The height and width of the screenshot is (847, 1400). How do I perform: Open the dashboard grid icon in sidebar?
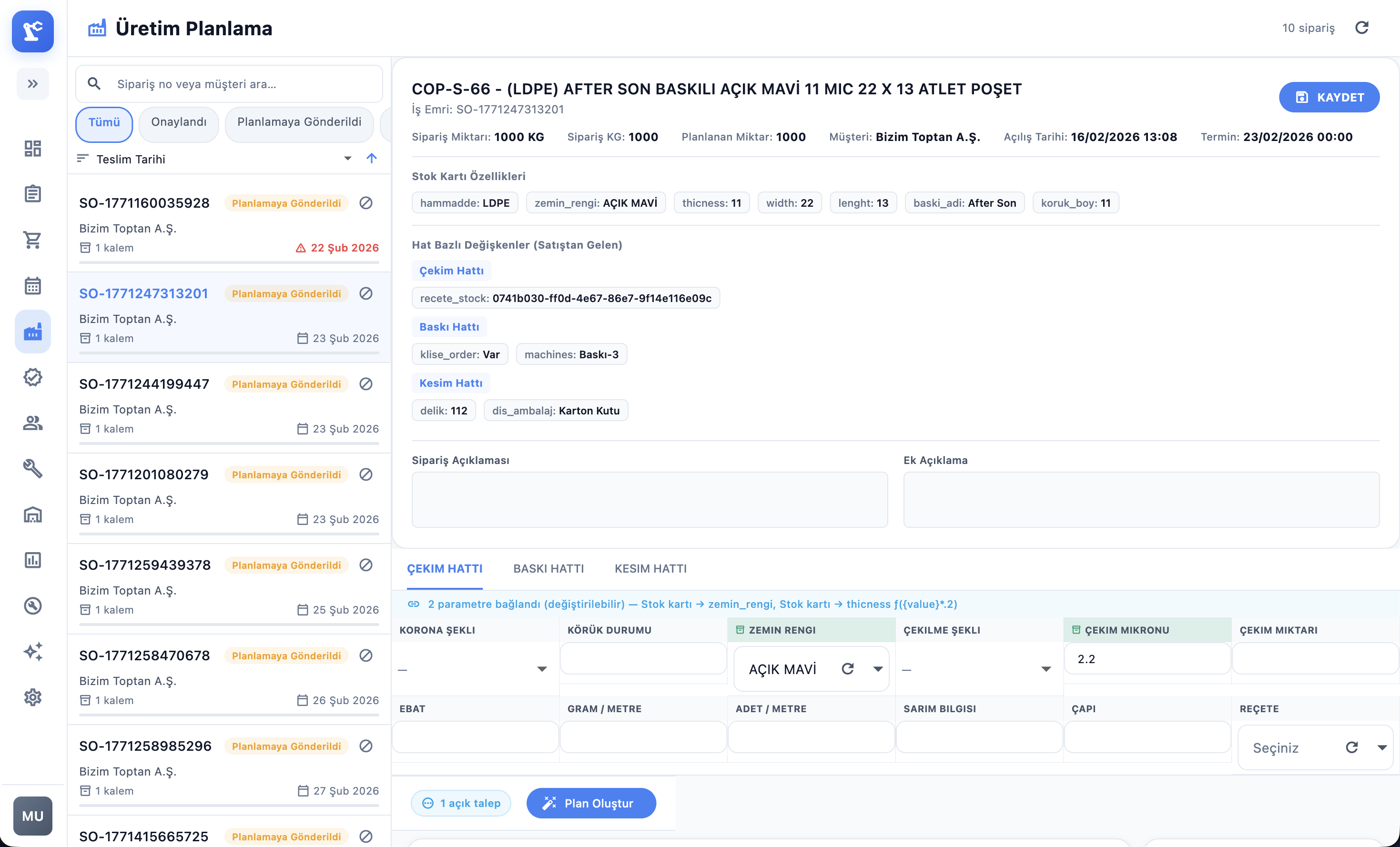tap(32, 148)
